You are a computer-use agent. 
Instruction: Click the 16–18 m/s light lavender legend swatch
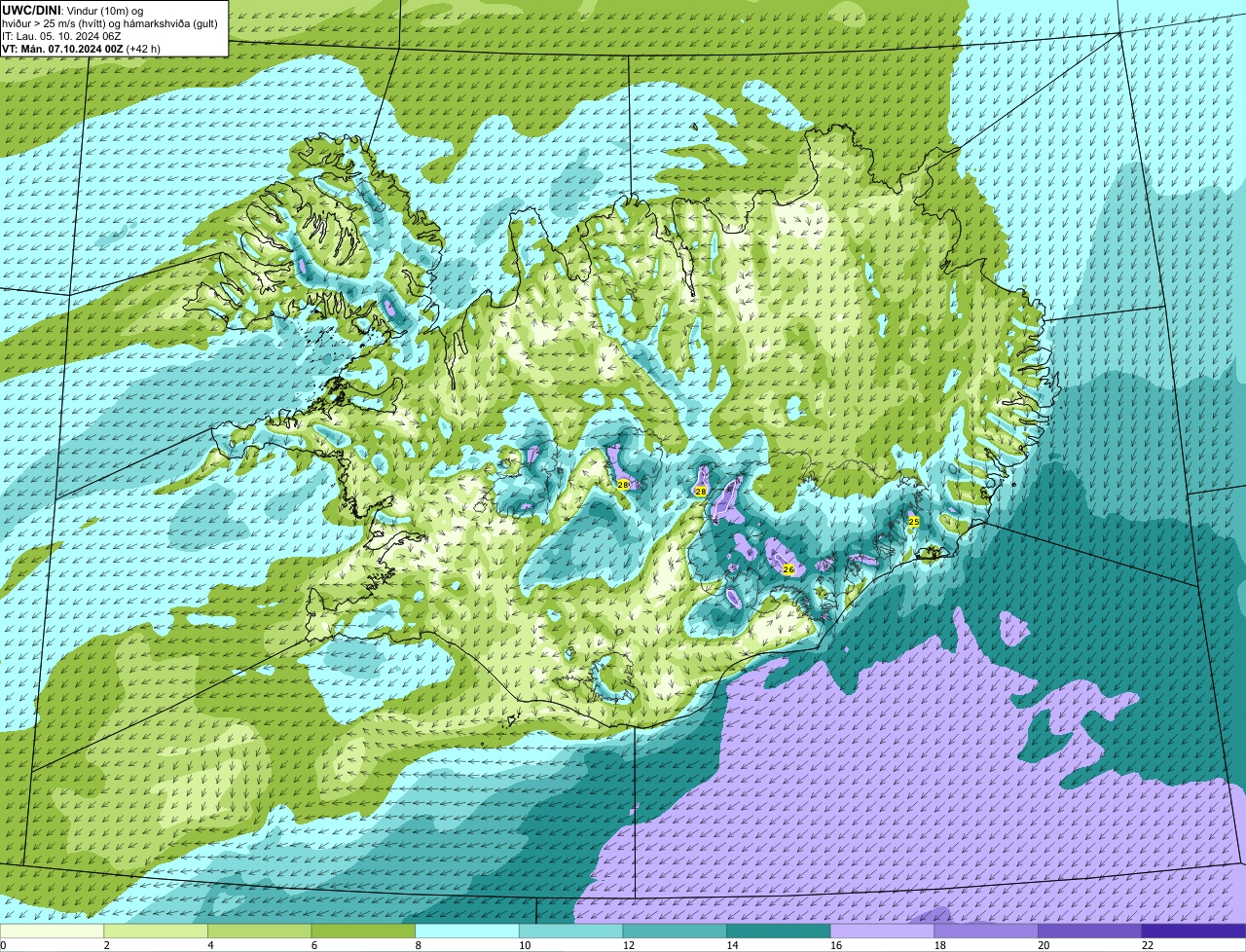[x=882, y=931]
